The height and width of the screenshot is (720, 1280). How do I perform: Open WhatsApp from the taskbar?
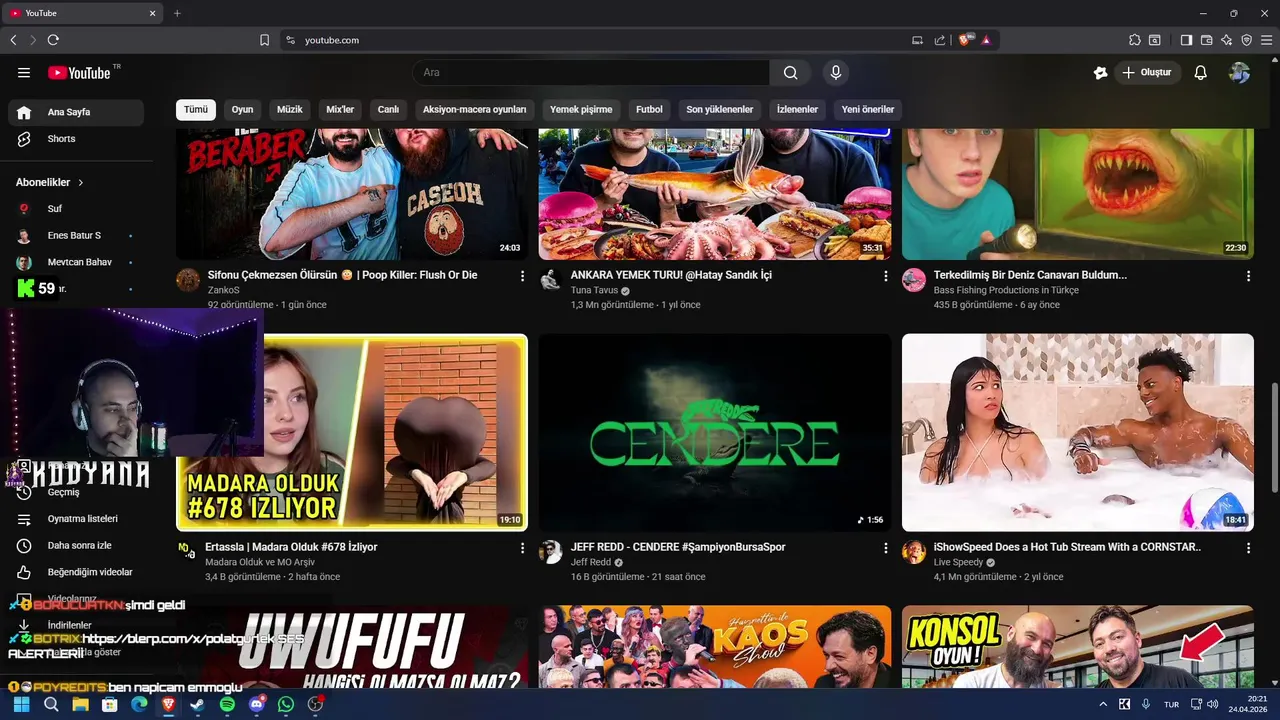tap(286, 705)
